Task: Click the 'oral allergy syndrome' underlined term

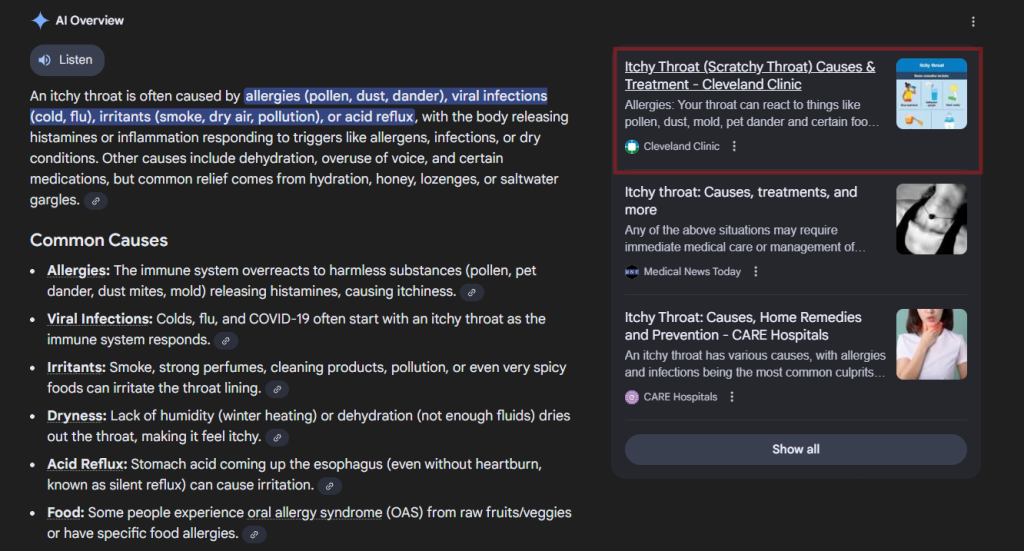Action: click(x=315, y=513)
